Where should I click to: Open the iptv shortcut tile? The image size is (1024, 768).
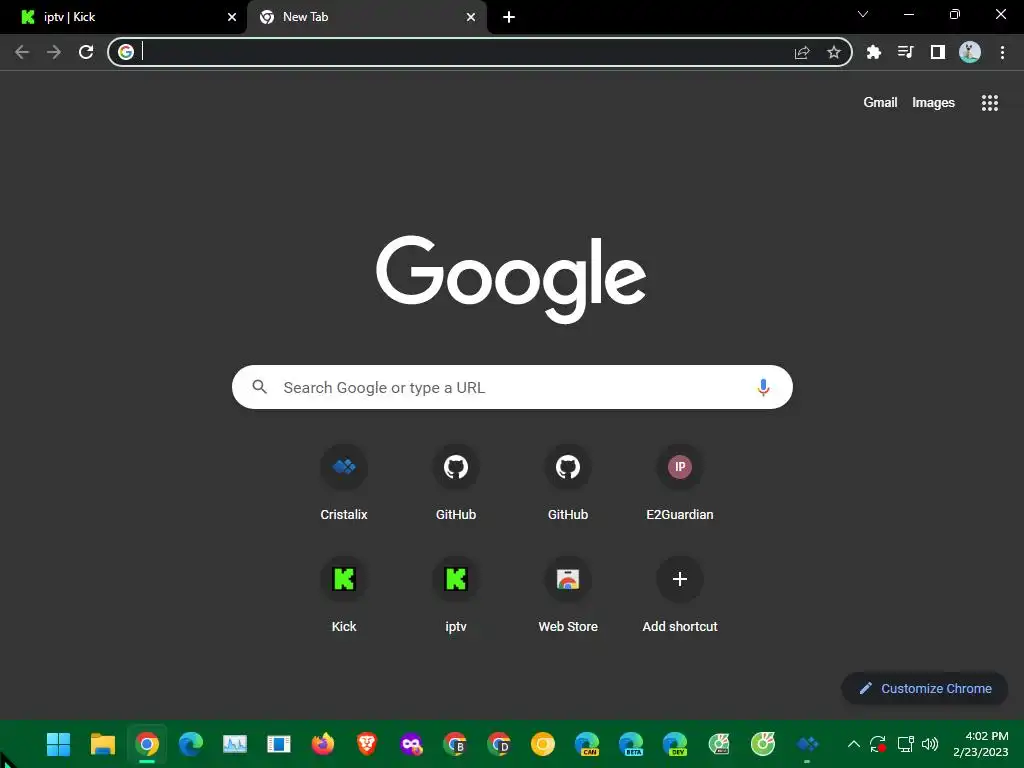pos(456,595)
